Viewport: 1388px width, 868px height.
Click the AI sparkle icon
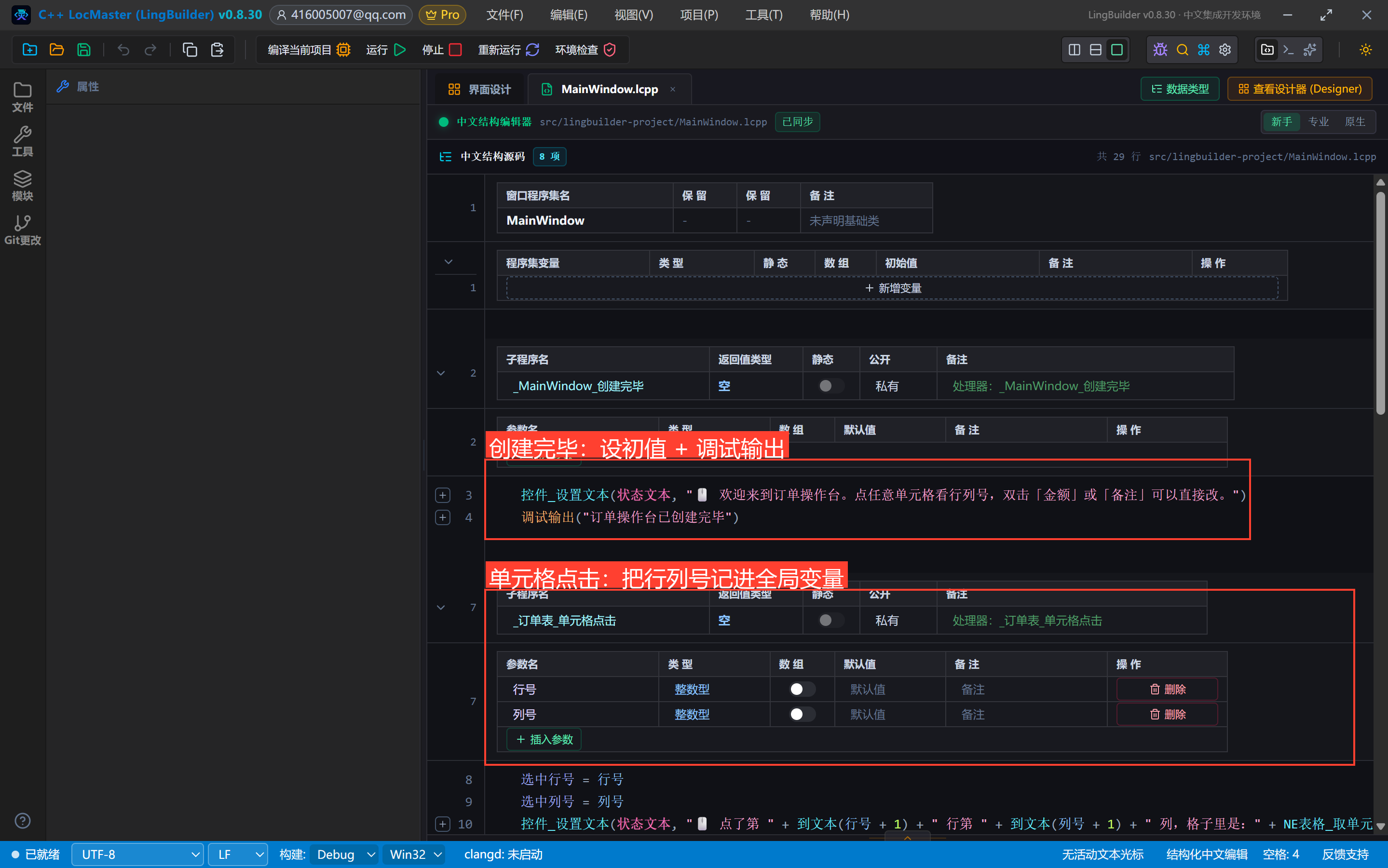1310,50
